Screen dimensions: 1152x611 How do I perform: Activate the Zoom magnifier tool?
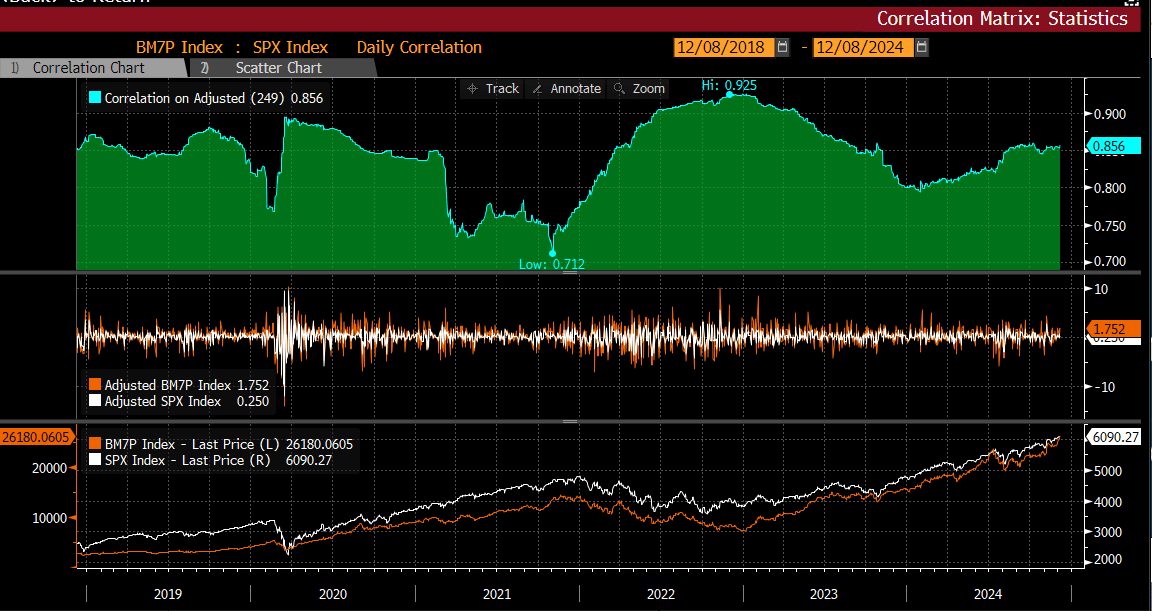point(639,89)
